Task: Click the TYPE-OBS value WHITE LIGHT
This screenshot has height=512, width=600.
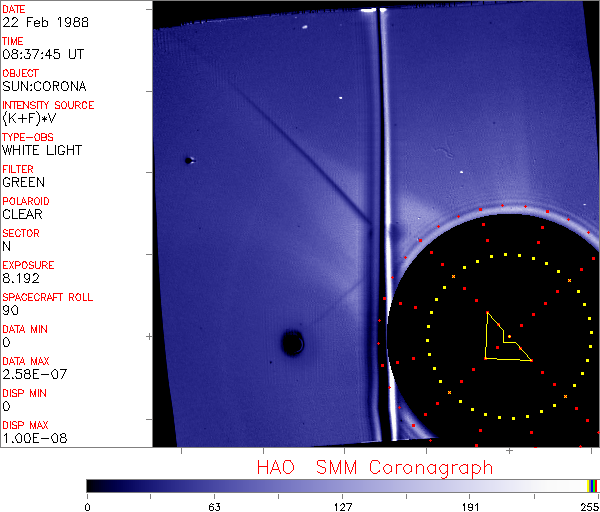Action: (x=42, y=151)
